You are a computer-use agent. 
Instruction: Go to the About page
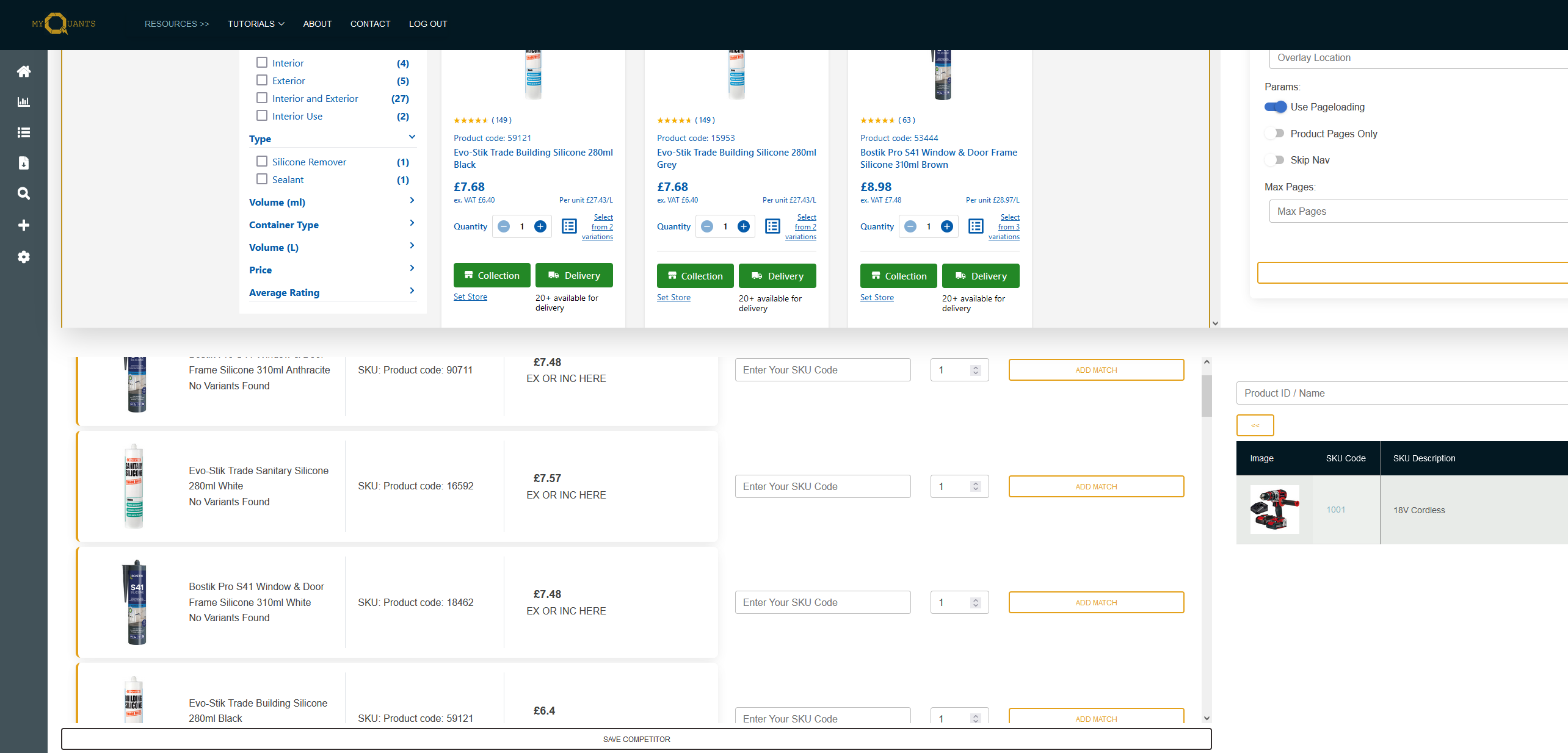pyautogui.click(x=318, y=24)
